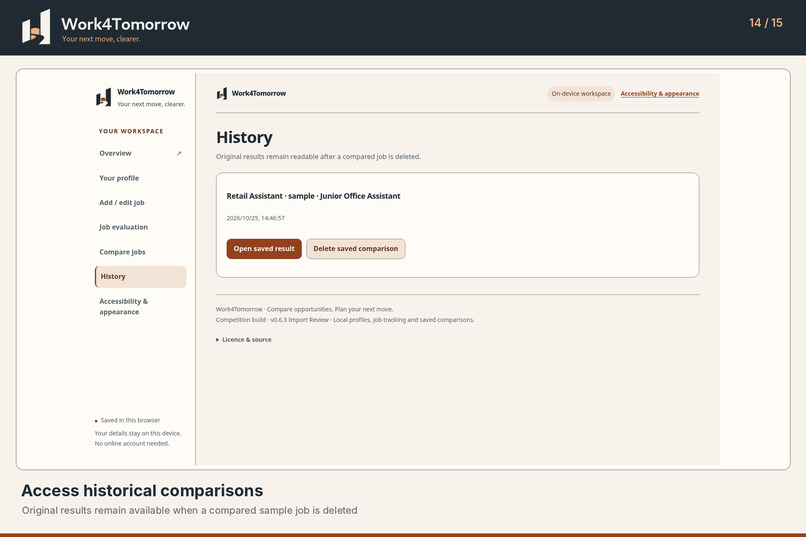Click the timestamp 2026/10/25, 14:46:57
The image size is (806, 537).
coord(255,218)
